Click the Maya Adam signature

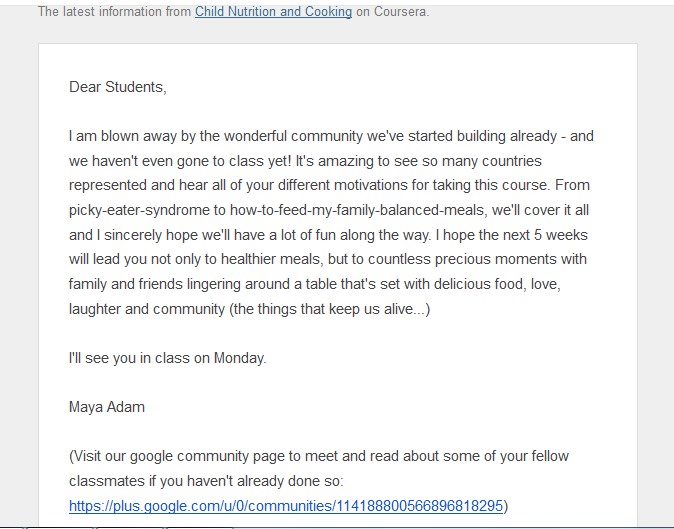pos(105,407)
